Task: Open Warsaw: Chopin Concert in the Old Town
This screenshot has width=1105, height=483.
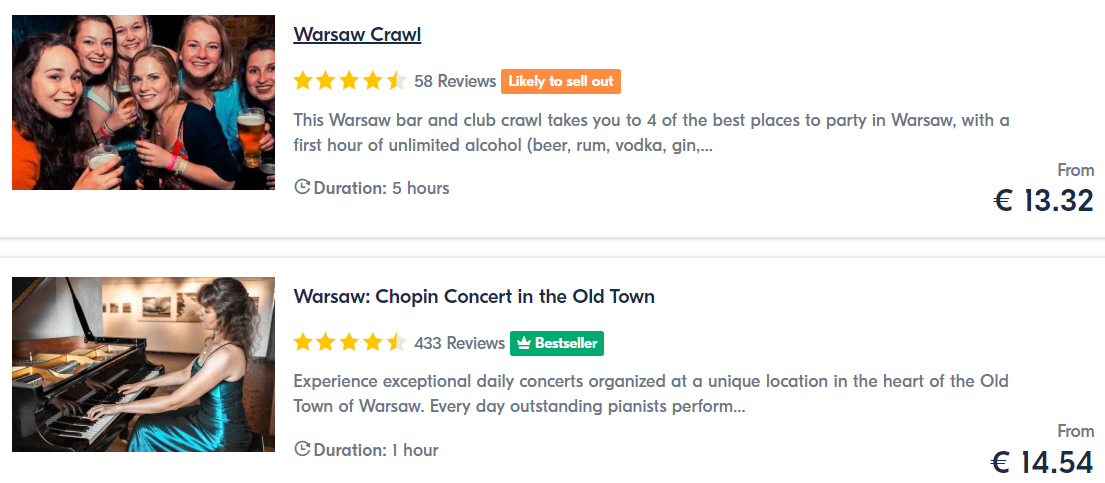Action: pyautogui.click(x=474, y=296)
